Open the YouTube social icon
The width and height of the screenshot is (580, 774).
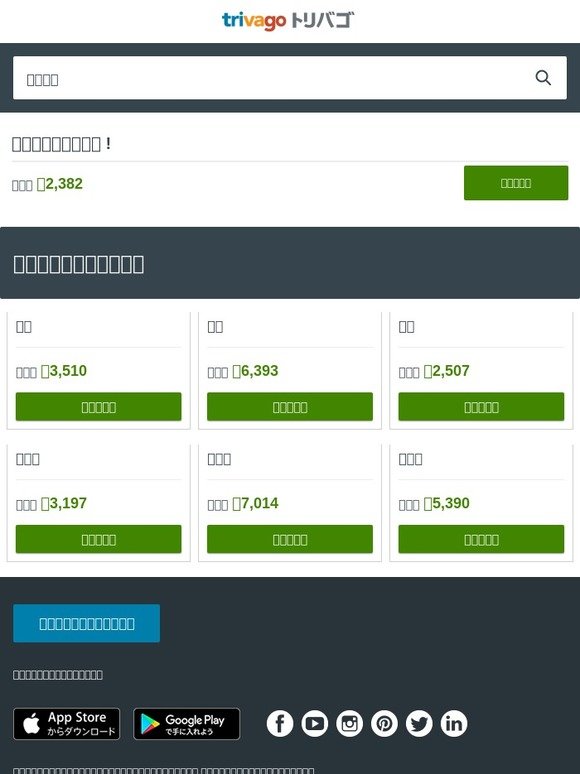tap(315, 724)
